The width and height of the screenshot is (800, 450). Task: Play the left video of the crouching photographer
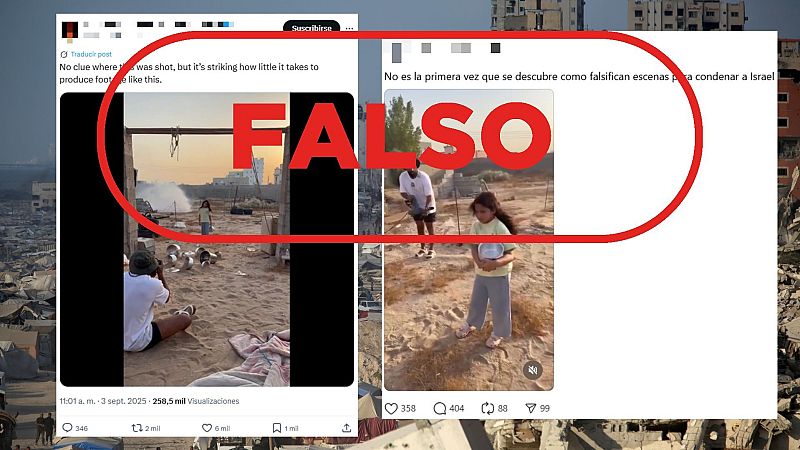pyautogui.click(x=207, y=239)
